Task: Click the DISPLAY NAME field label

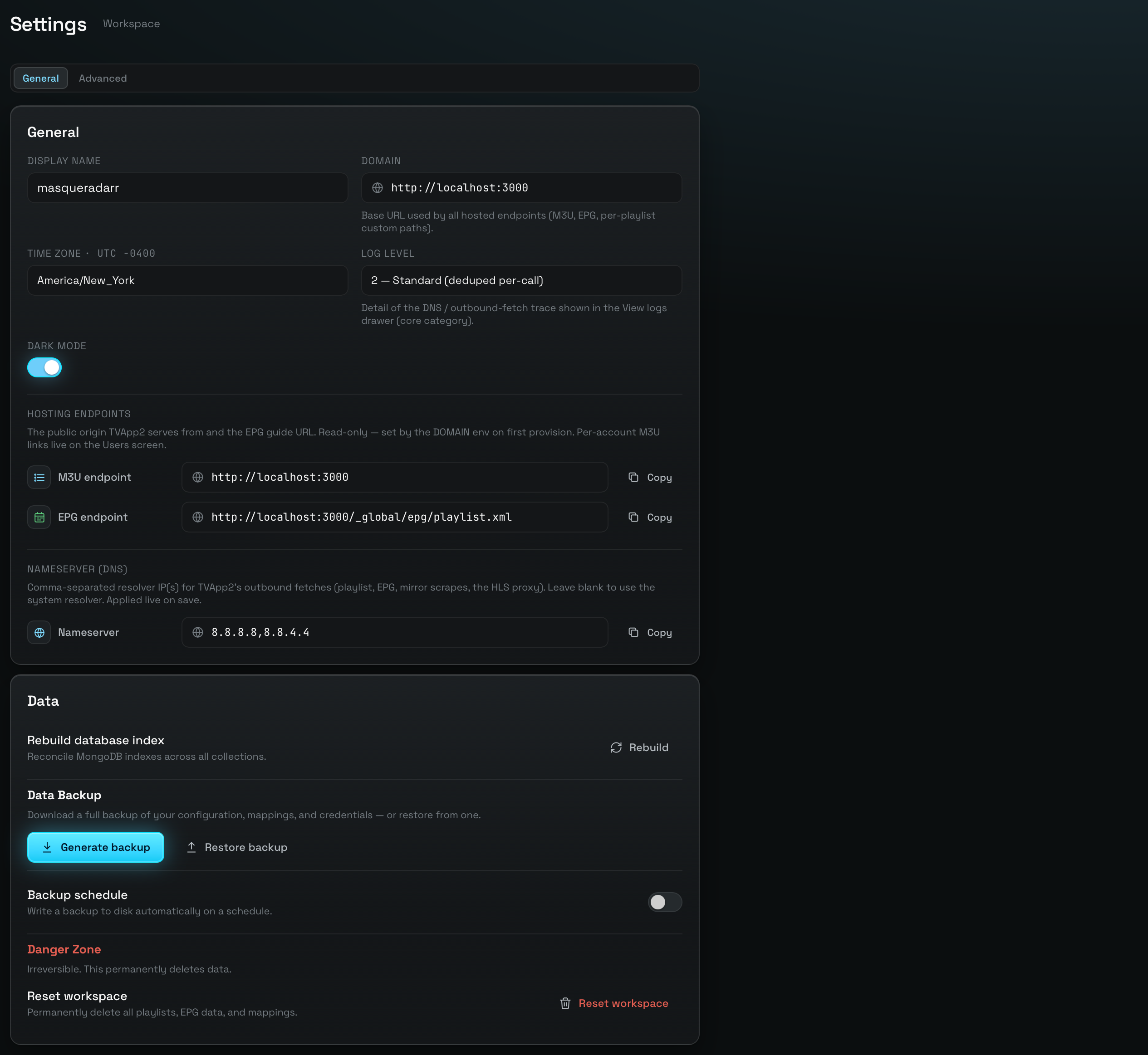Action: 64,161
